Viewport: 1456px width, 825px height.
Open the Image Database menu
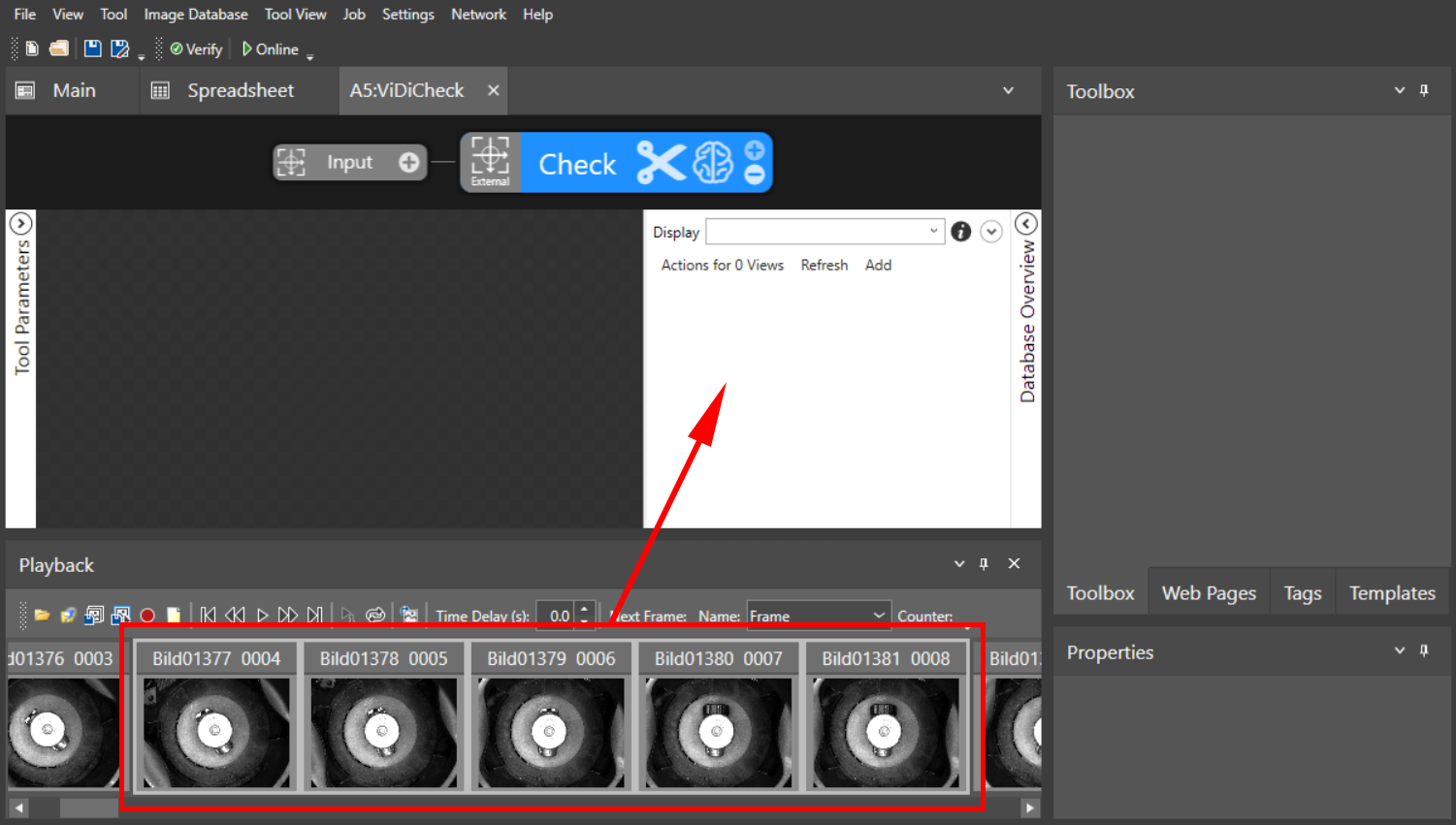pyautogui.click(x=195, y=15)
